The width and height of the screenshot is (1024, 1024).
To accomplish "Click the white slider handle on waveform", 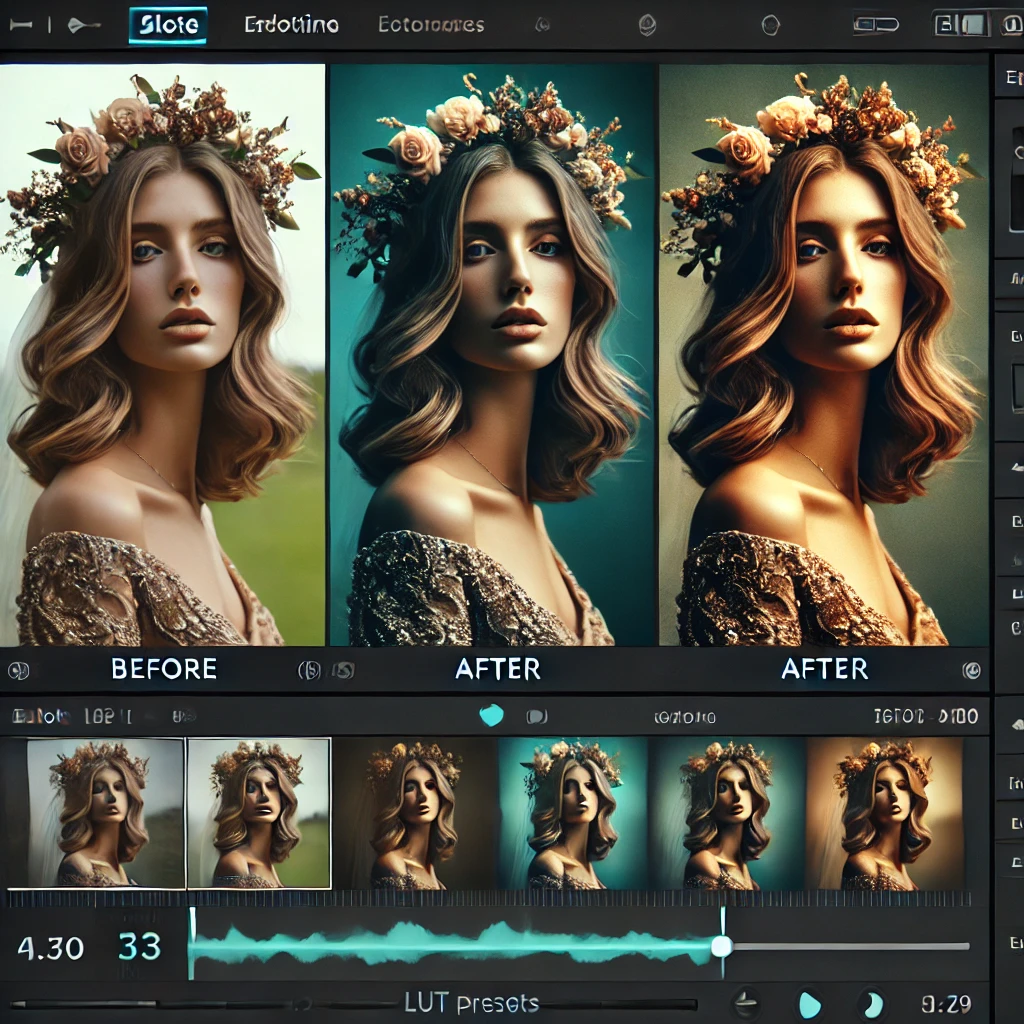I will (721, 946).
